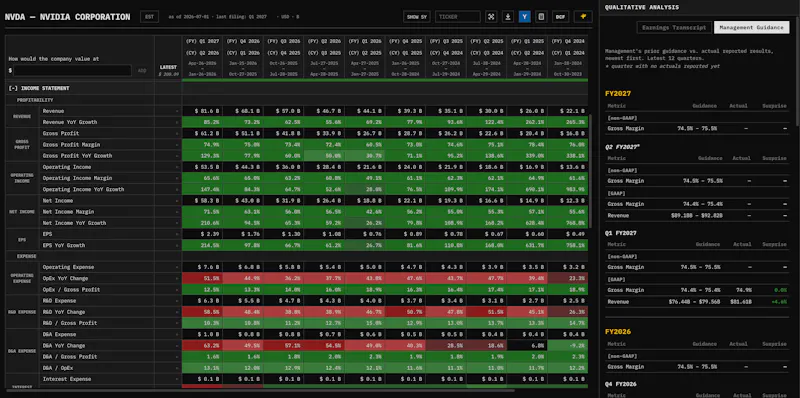Screen dimensions: 800x398
Task: Select the OpEx YoY Change row label
Action: 65,279
